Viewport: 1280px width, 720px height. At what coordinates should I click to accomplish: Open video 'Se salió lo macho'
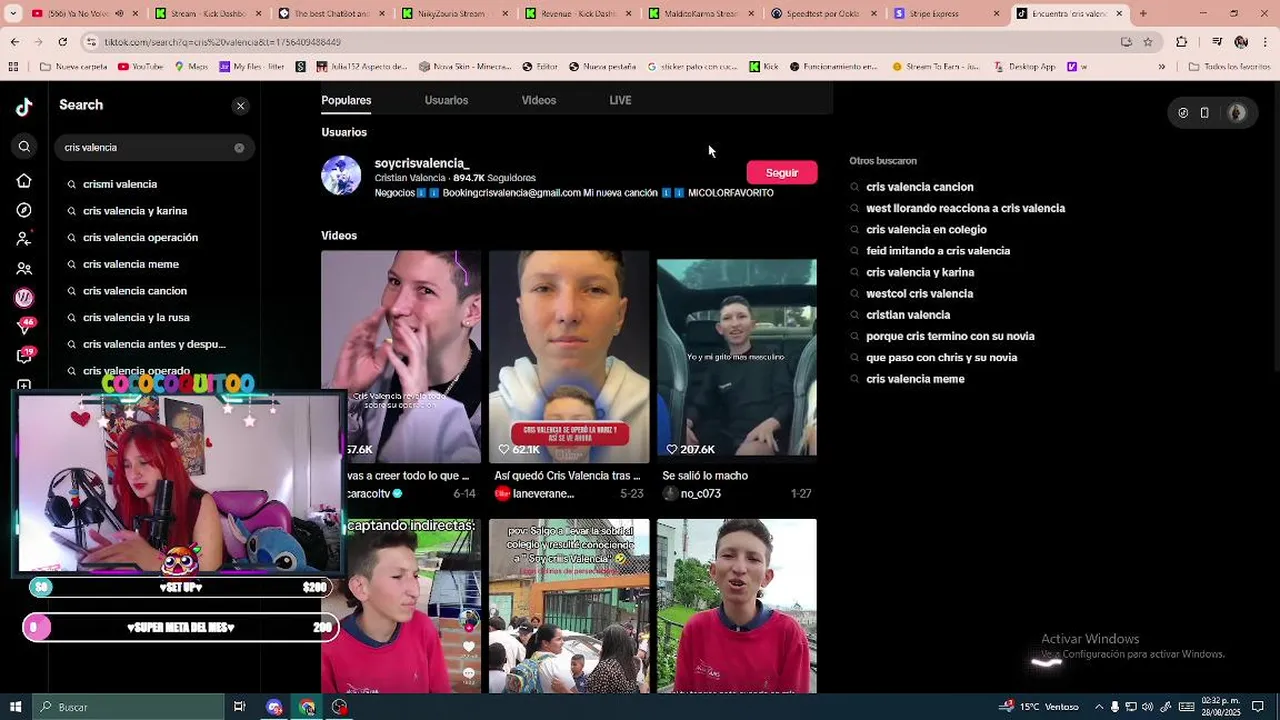point(737,358)
